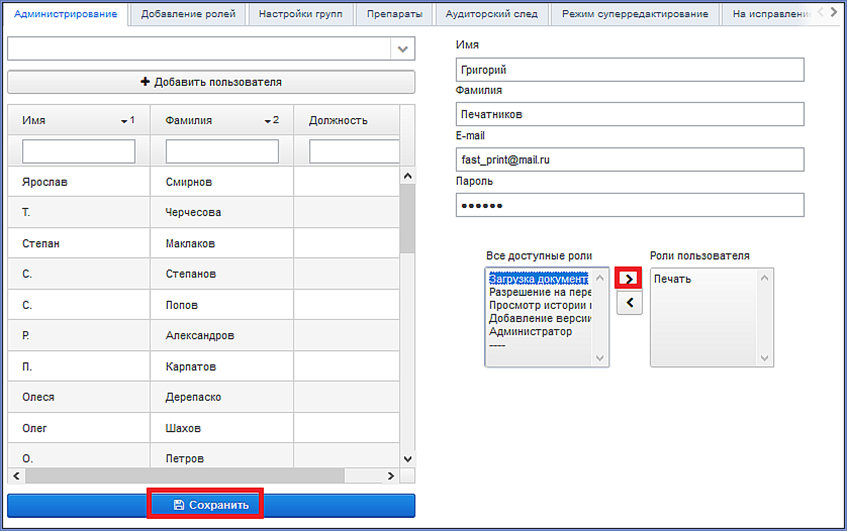Select the row Ярослав
The height and width of the screenshot is (531, 847).
coord(204,182)
